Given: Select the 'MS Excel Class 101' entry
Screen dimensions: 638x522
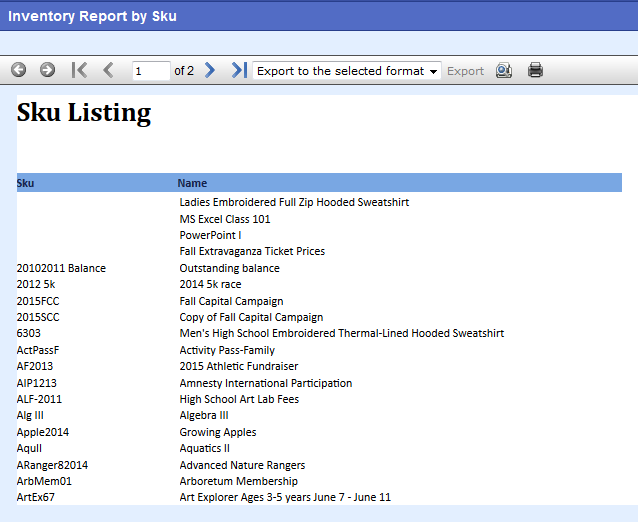Looking at the screenshot, I should (x=225, y=219).
